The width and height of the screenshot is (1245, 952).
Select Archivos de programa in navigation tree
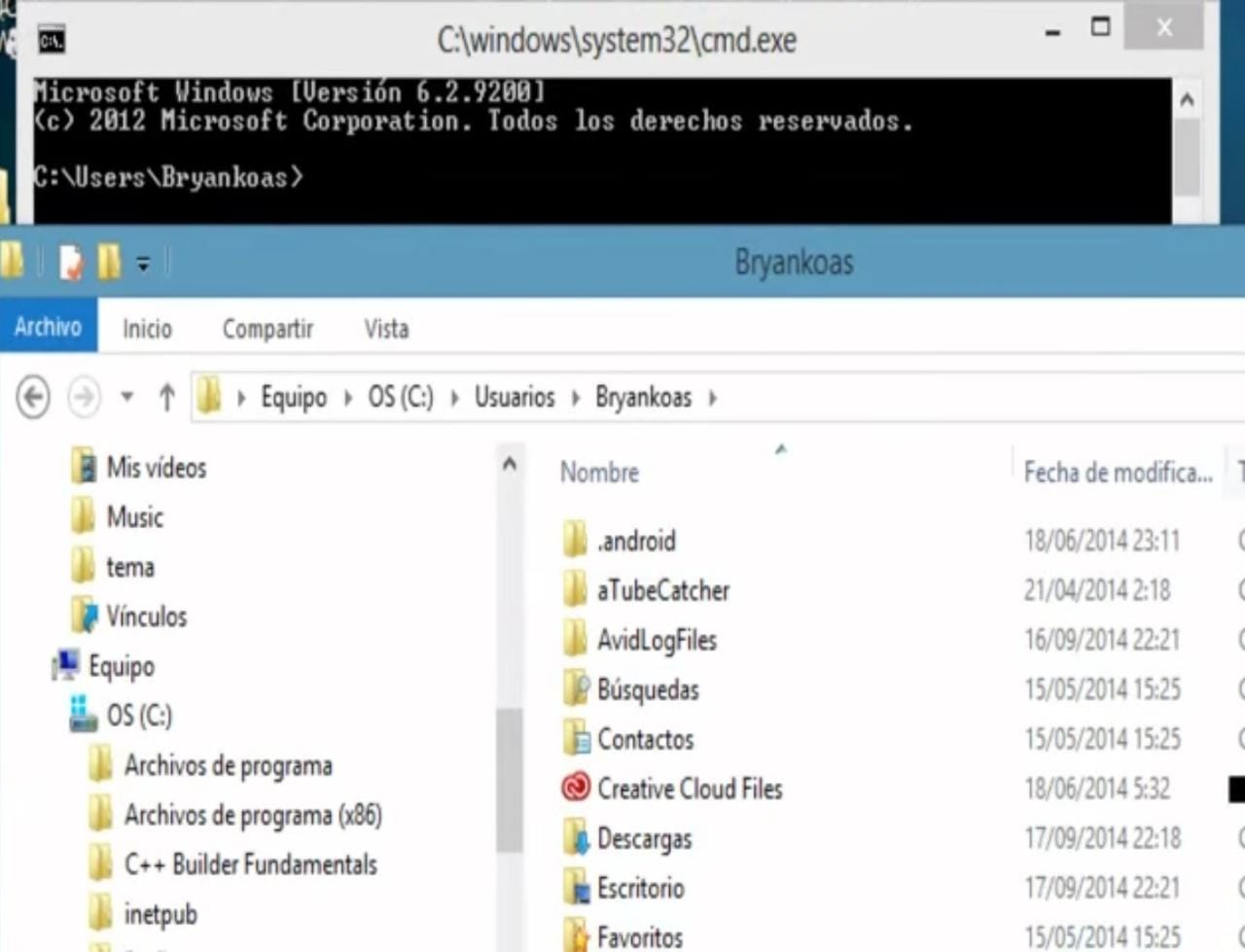pos(229,766)
